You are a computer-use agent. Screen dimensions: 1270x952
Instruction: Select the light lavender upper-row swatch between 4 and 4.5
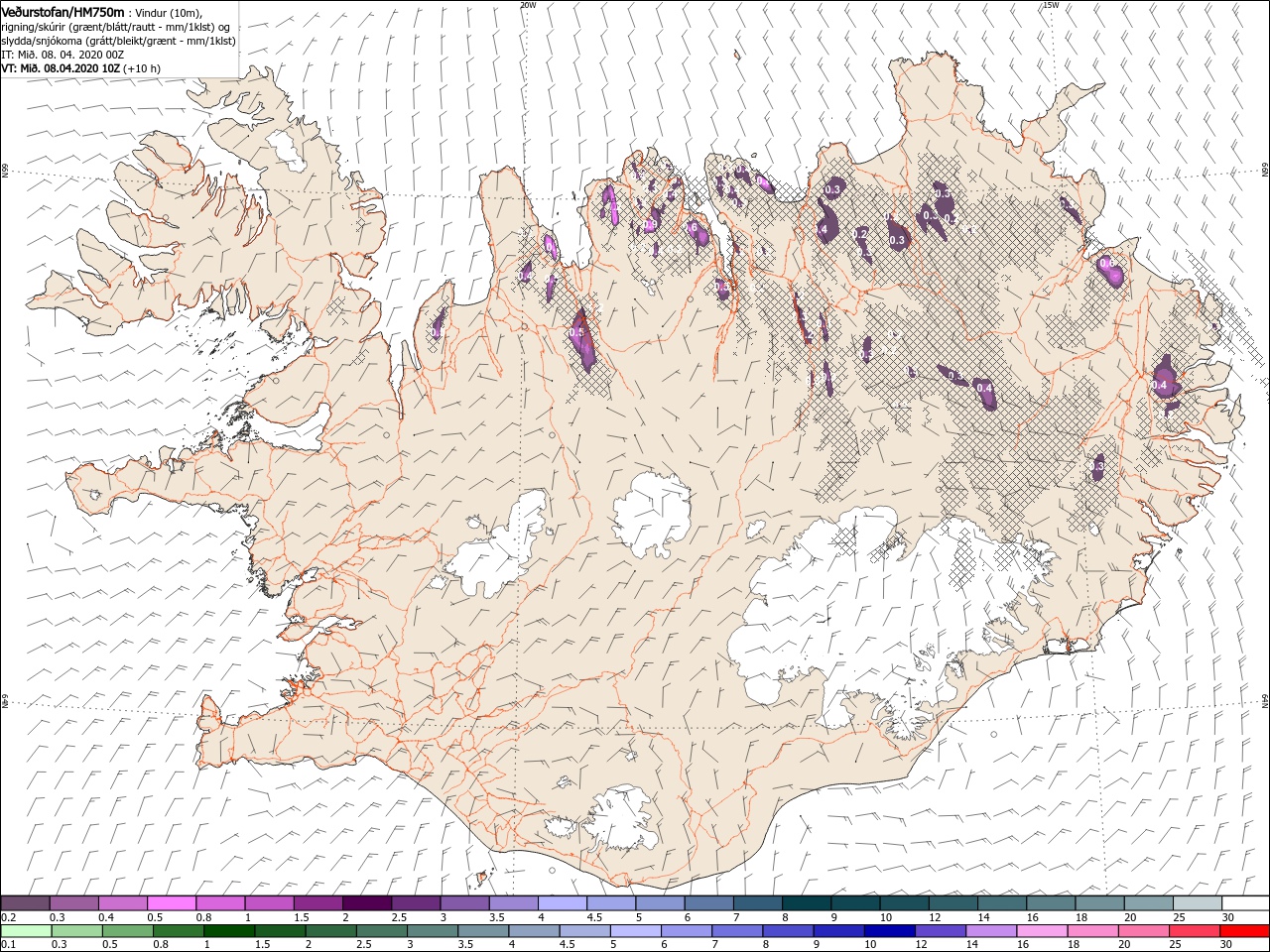click(562, 903)
